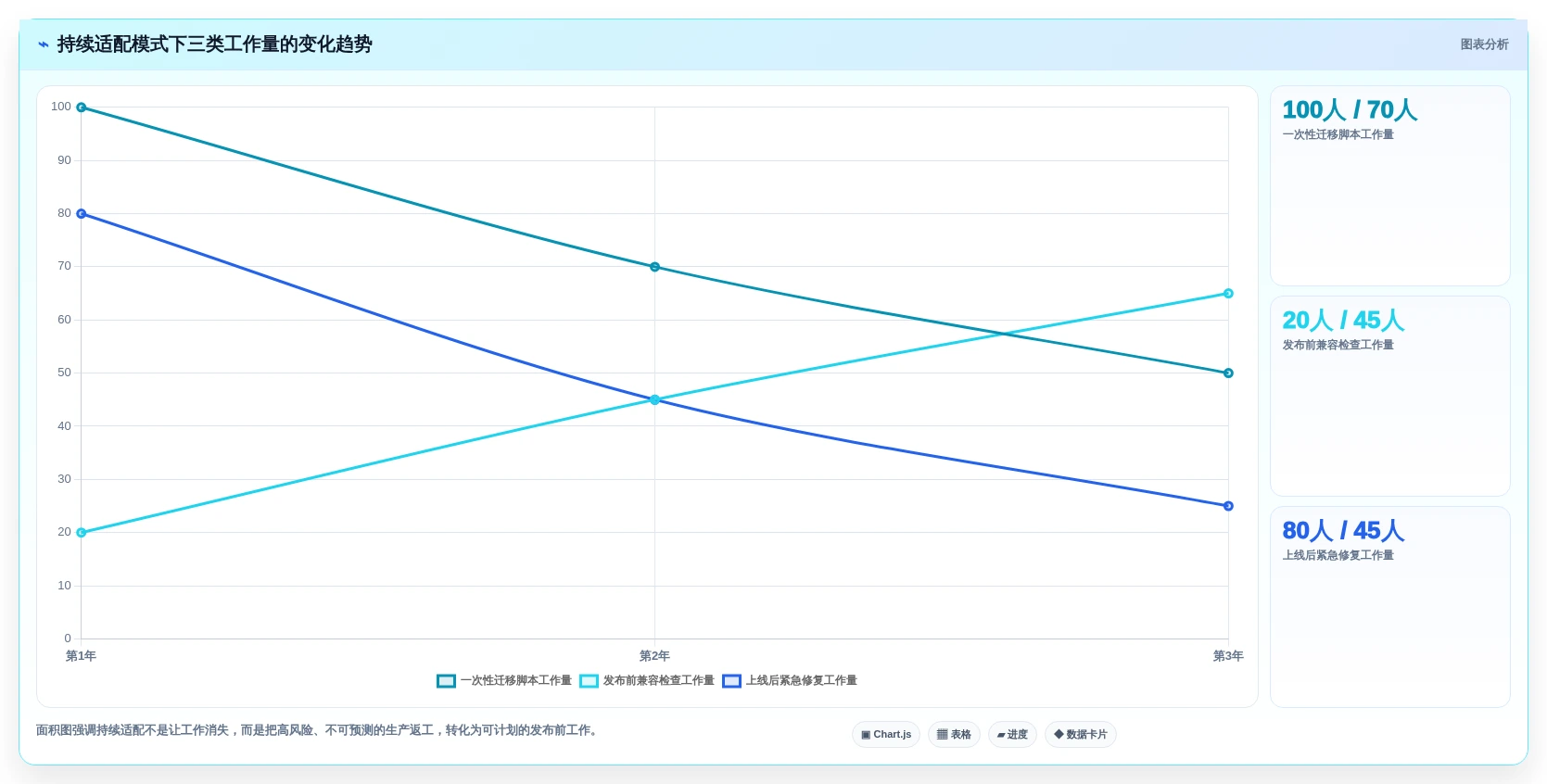
Task: Click the 第1年 axis label
Action: tap(81, 656)
